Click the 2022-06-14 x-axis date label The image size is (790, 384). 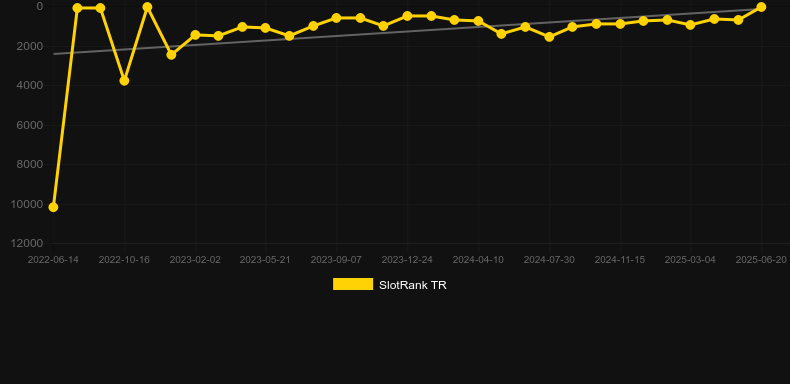click(53, 260)
